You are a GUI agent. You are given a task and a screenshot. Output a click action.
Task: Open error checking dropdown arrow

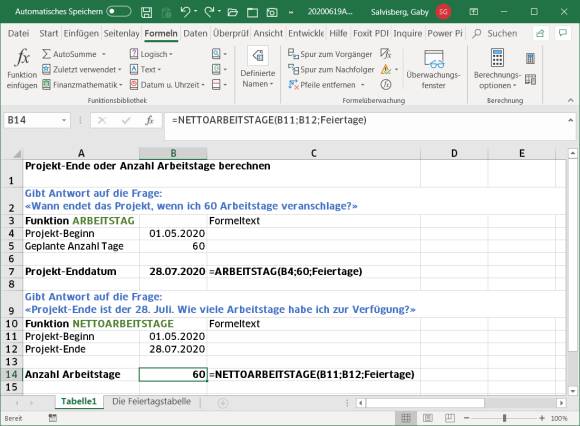pyautogui.click(x=396, y=69)
